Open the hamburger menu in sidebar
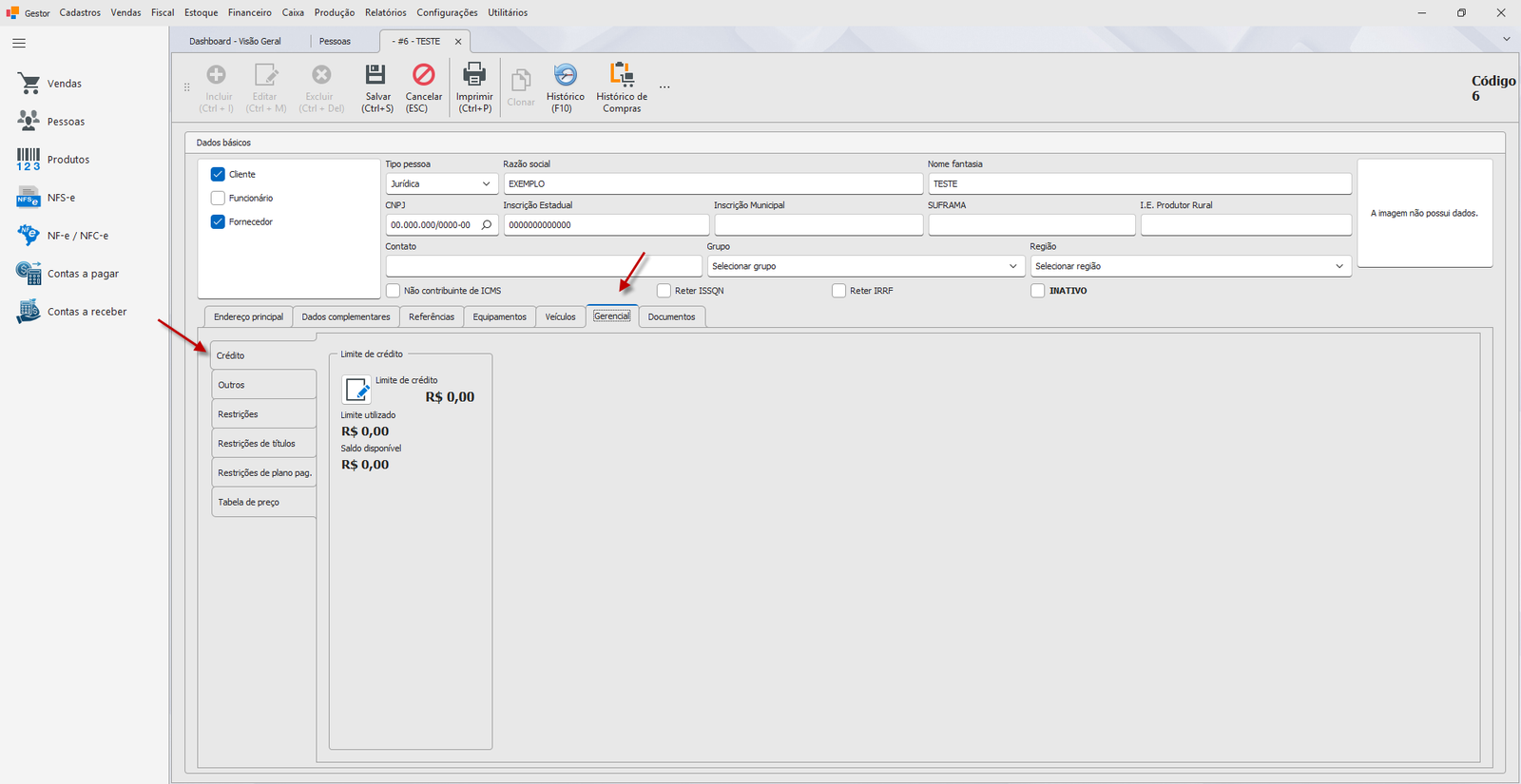 pos(19,43)
